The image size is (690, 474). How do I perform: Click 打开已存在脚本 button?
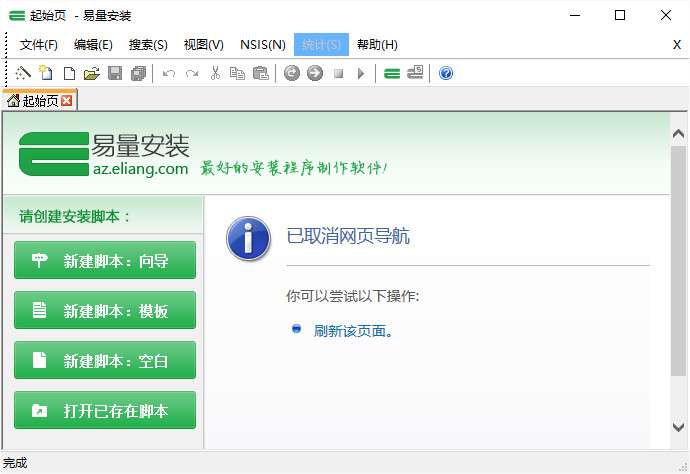(x=105, y=411)
